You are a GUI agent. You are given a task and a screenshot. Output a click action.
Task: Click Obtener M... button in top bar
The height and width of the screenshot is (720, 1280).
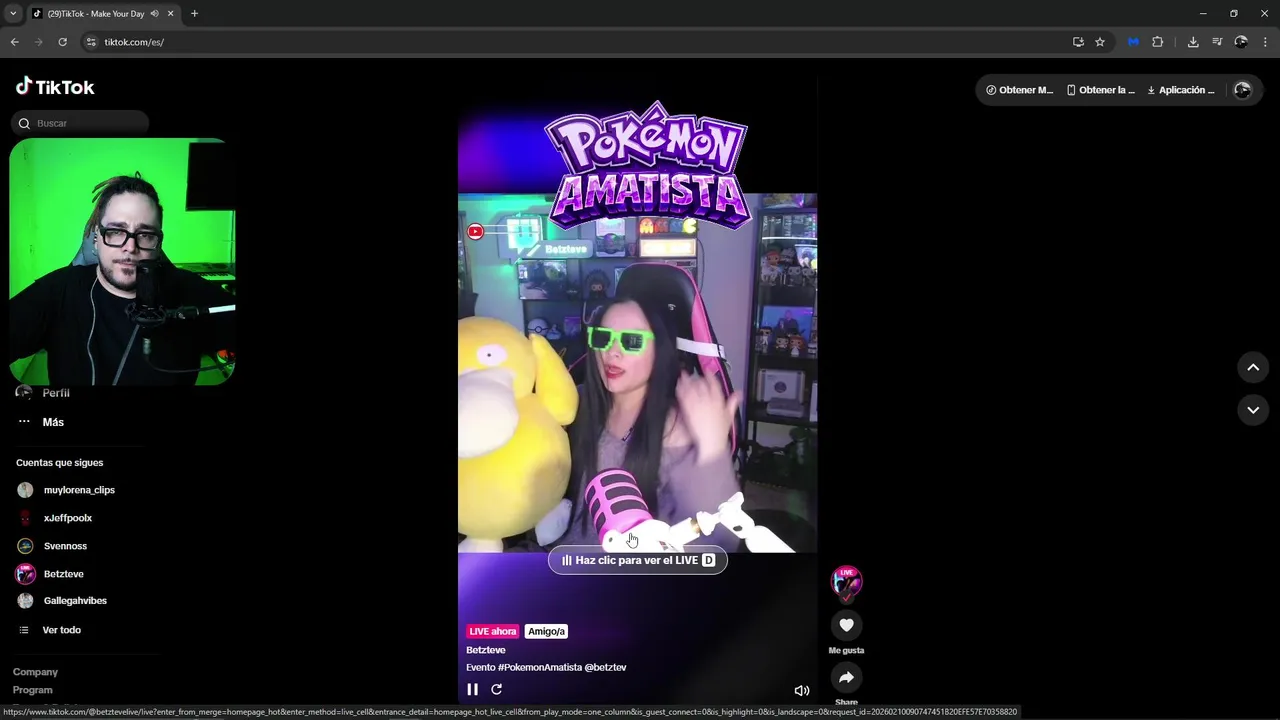pos(1019,90)
